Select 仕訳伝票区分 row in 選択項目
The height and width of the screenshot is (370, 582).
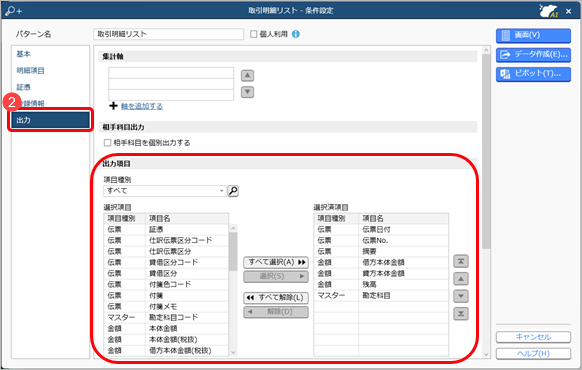coord(166,251)
